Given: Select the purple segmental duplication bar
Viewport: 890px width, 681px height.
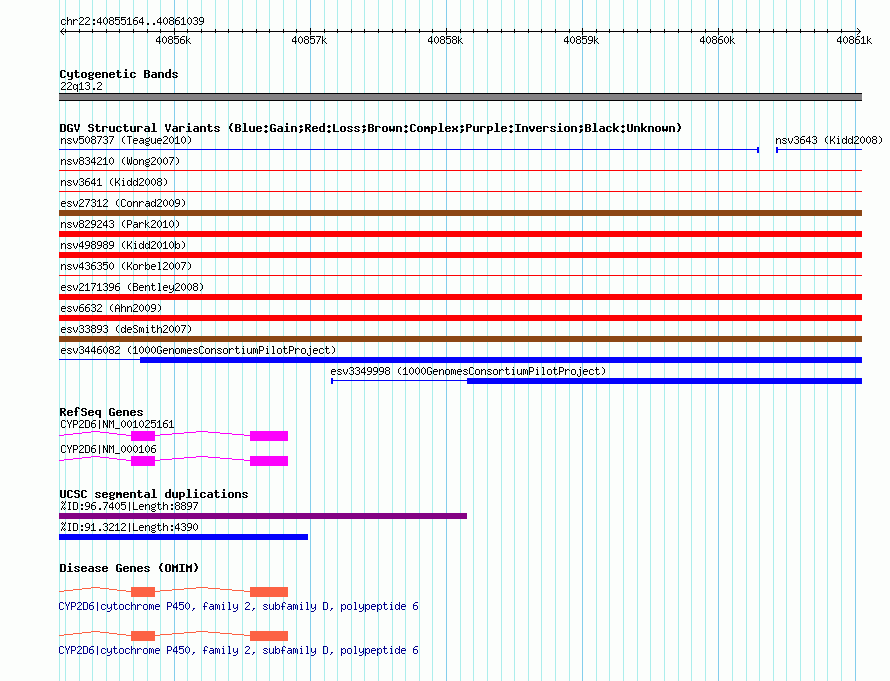Looking at the screenshot, I should [x=263, y=516].
